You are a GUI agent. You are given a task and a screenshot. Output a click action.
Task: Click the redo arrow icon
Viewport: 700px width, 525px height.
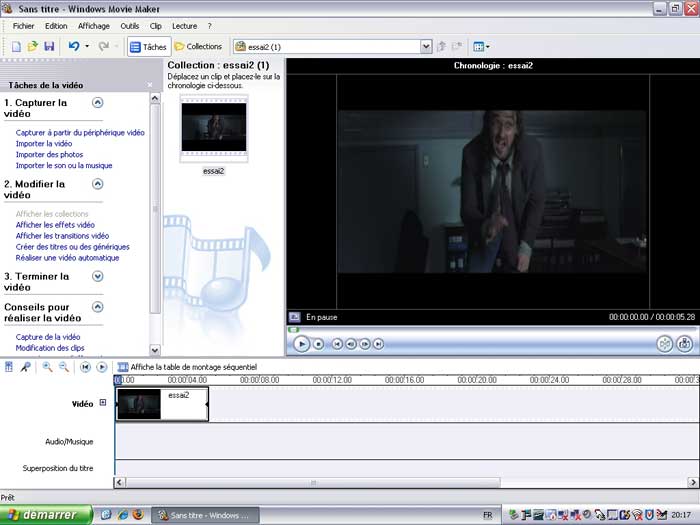pyautogui.click(x=104, y=46)
